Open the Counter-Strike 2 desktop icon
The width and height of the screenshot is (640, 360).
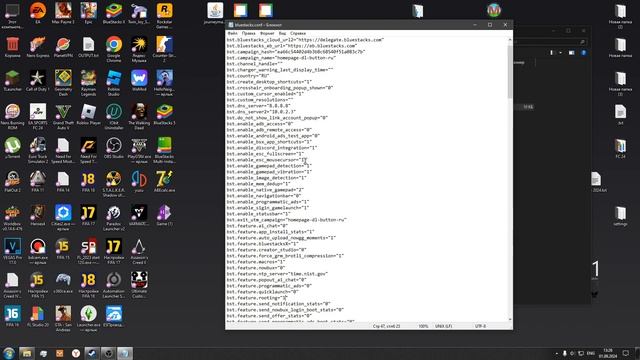pos(164,49)
